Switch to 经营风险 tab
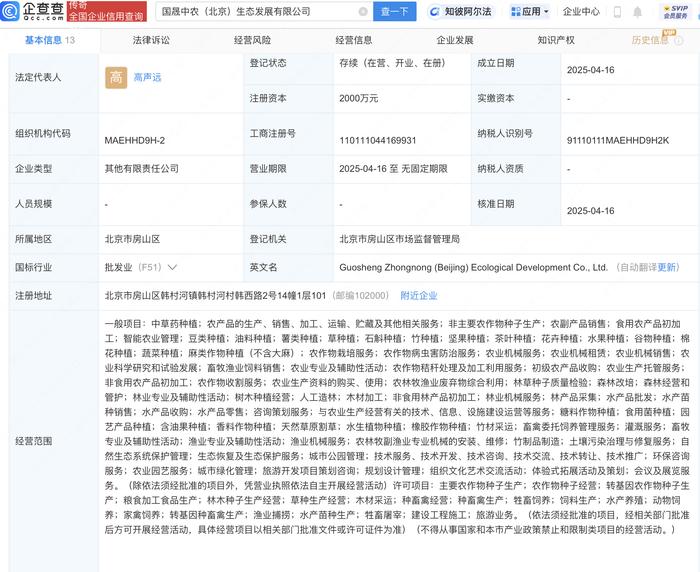 click(253, 40)
